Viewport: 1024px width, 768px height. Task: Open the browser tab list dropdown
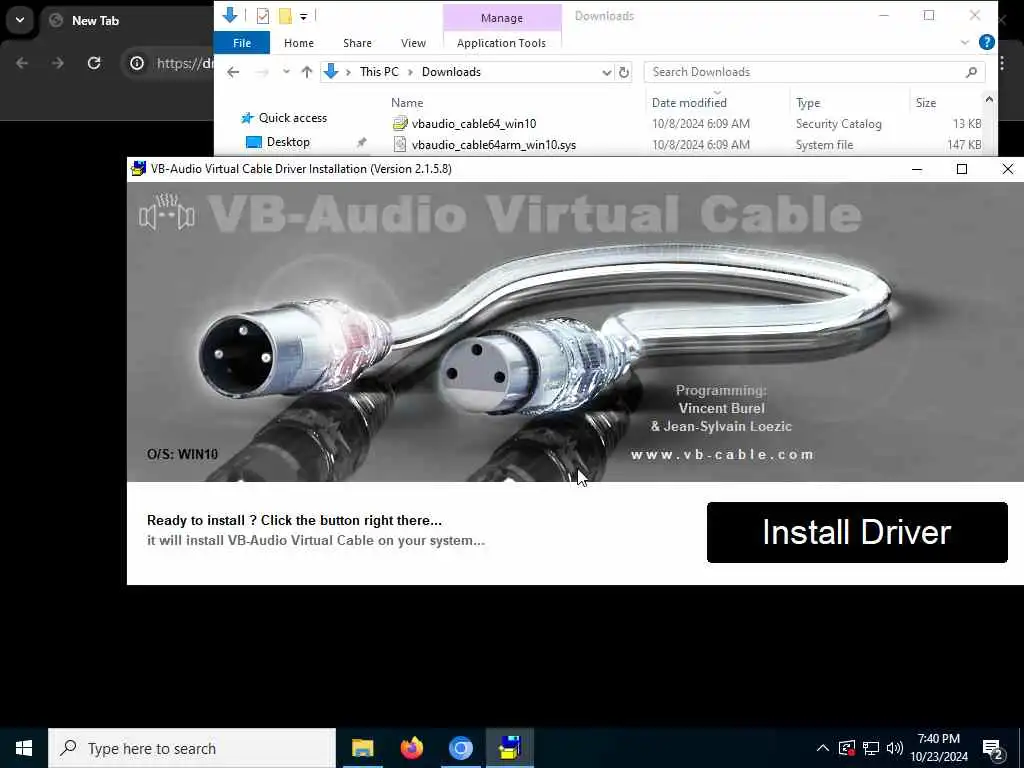tap(20, 20)
